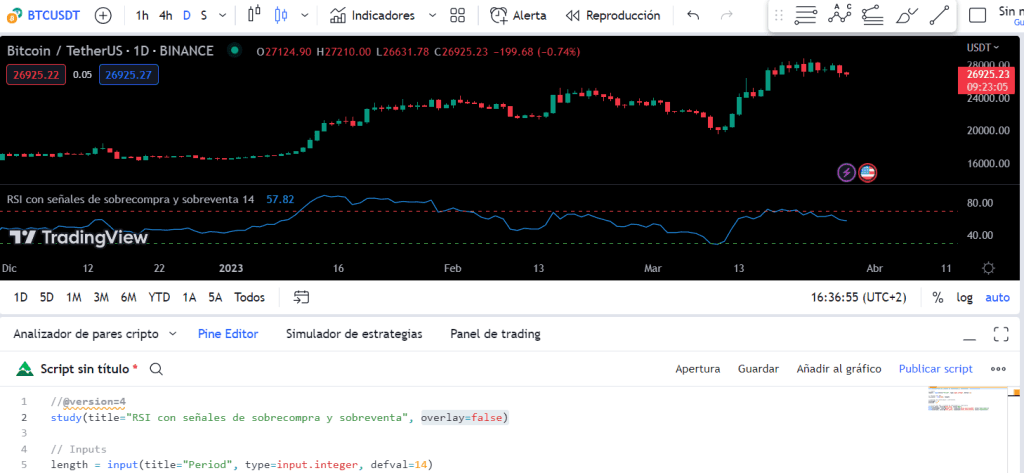This screenshot has height=473, width=1024.
Task: Set range to 1M
Action: (74, 297)
